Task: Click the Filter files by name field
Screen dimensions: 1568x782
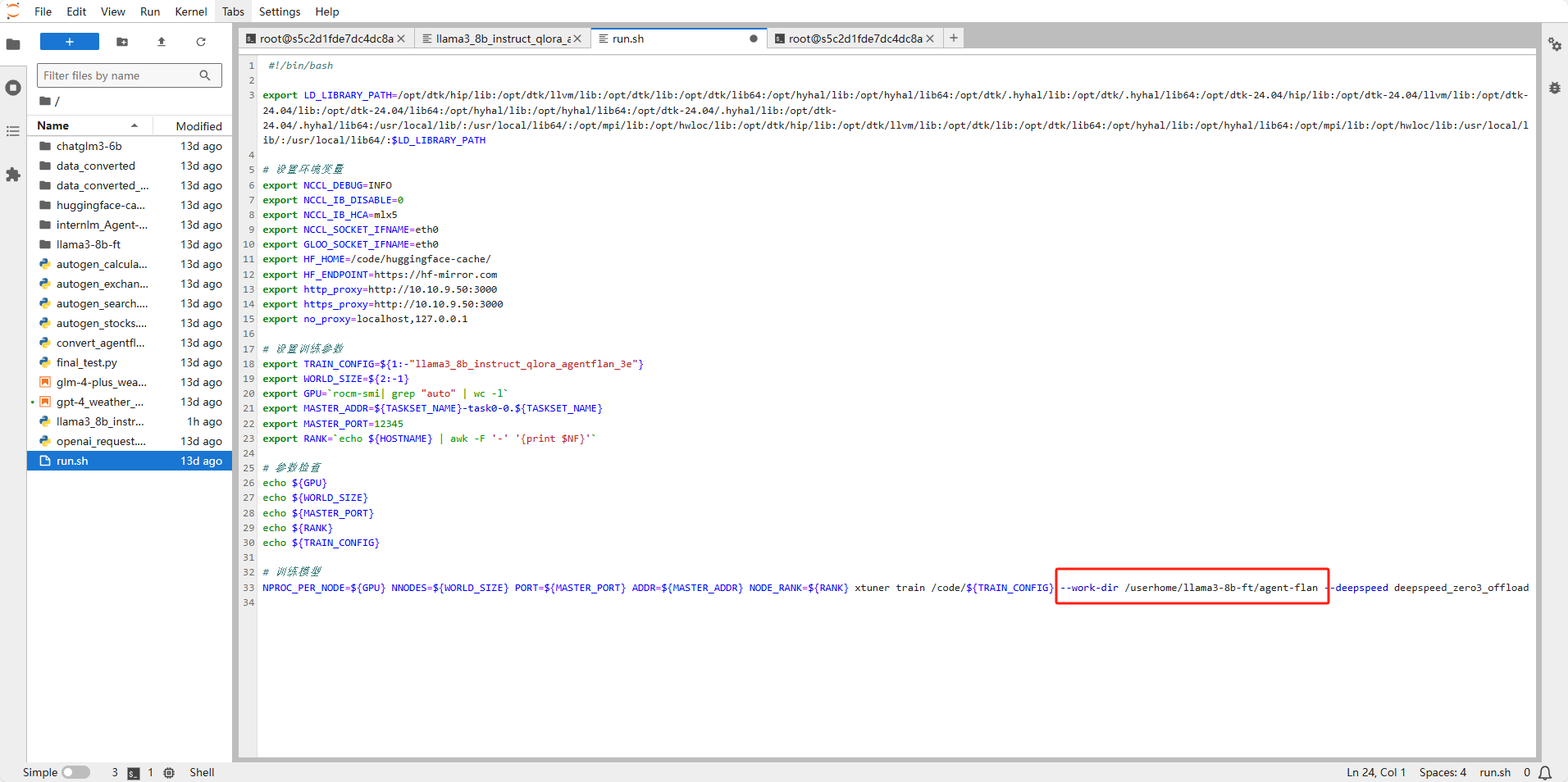Action: click(120, 75)
